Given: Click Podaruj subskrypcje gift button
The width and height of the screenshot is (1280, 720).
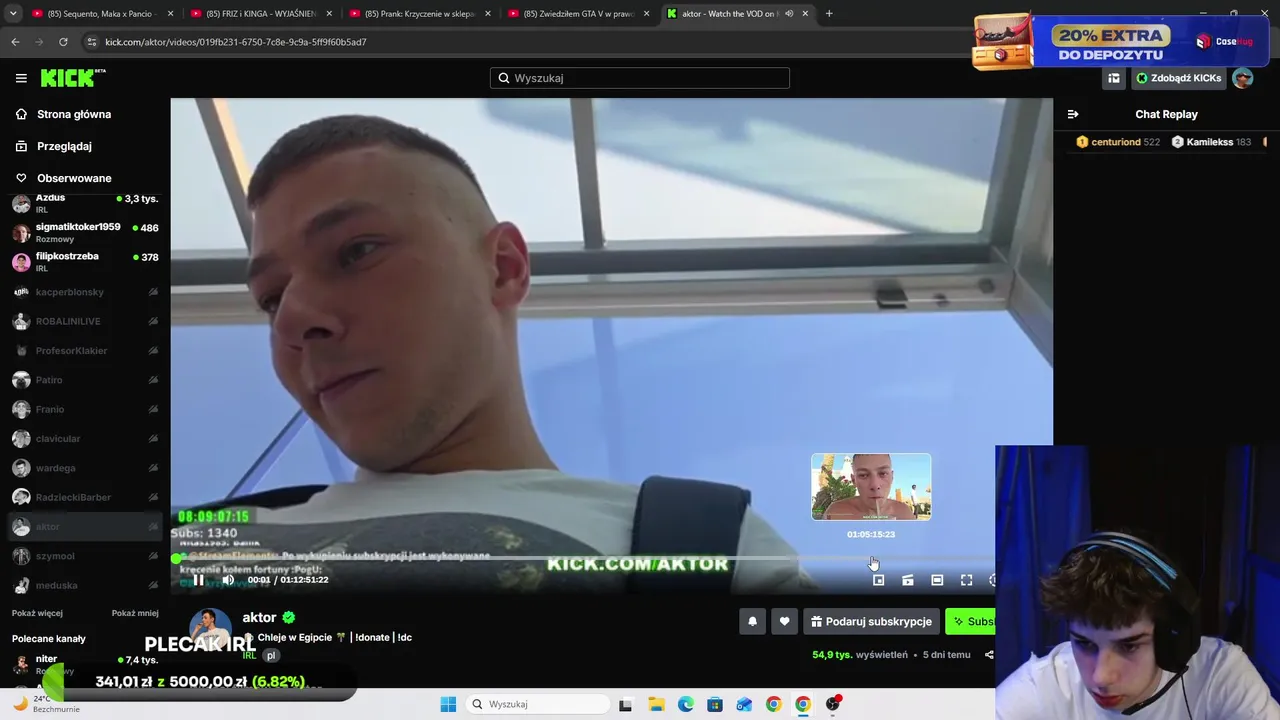Looking at the screenshot, I should coord(871,622).
